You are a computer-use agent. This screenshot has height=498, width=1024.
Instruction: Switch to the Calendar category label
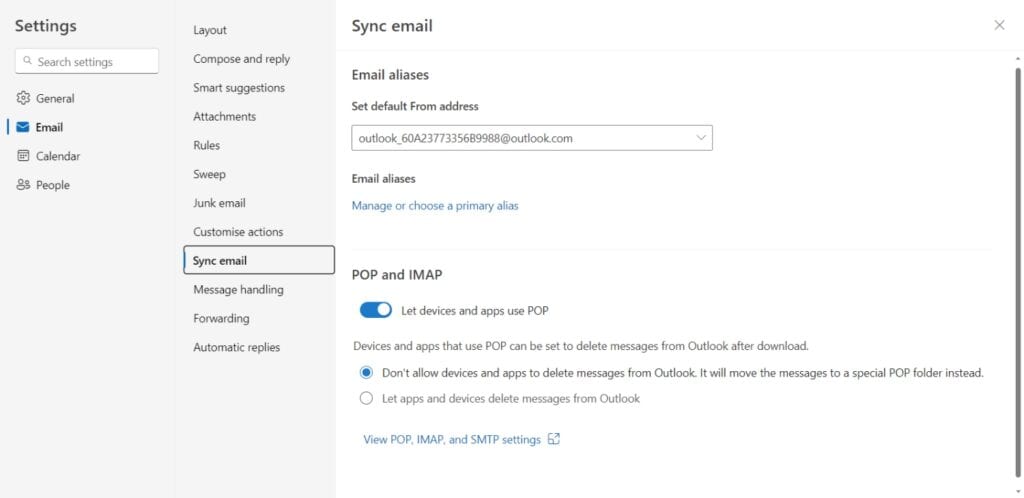[x=58, y=156]
